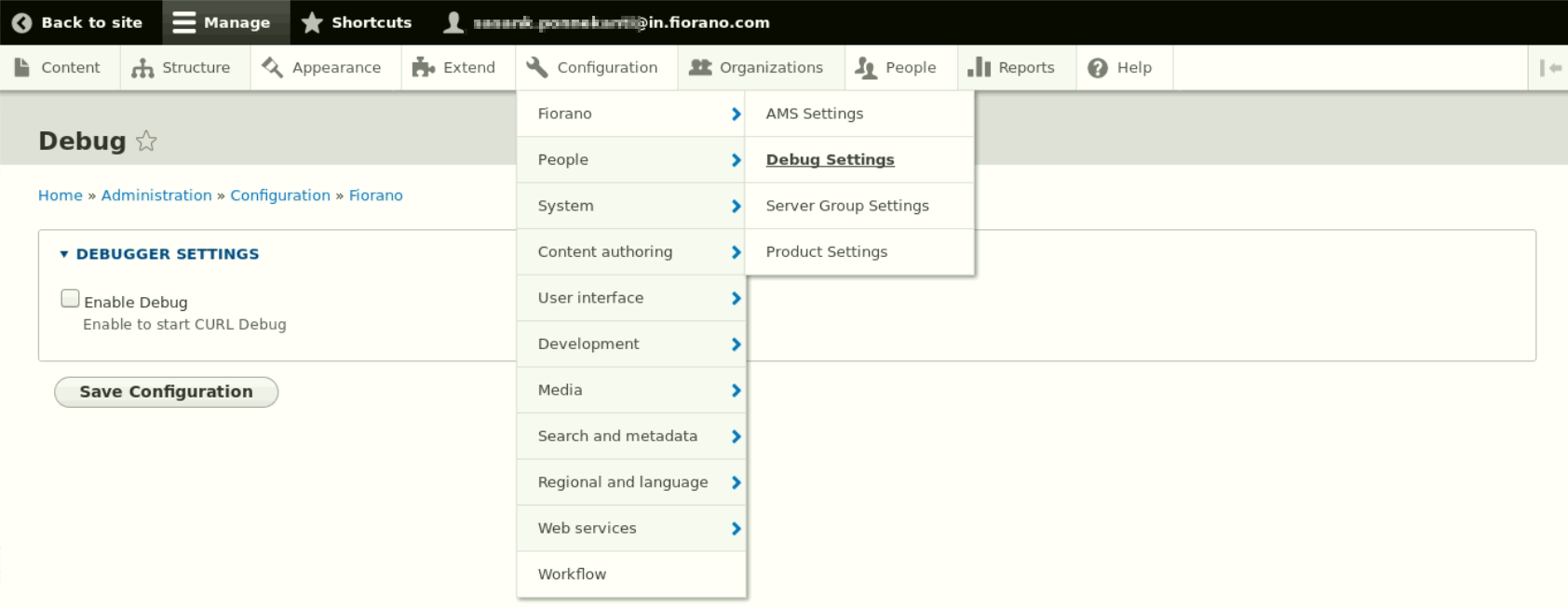The image size is (1568, 607).
Task: Open Extend via the puzzle icon
Action: pyautogui.click(x=424, y=68)
